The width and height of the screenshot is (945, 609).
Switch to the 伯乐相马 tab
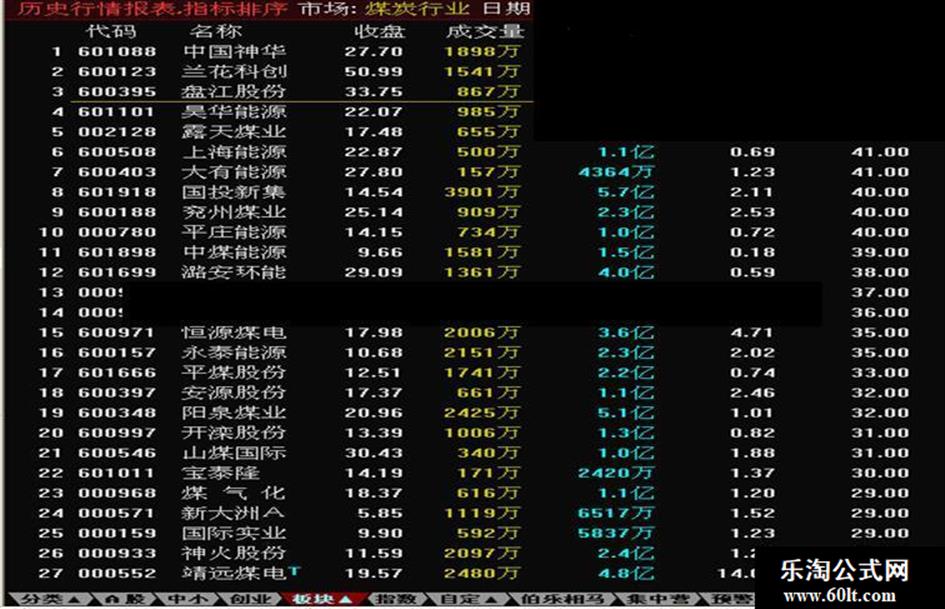562,599
